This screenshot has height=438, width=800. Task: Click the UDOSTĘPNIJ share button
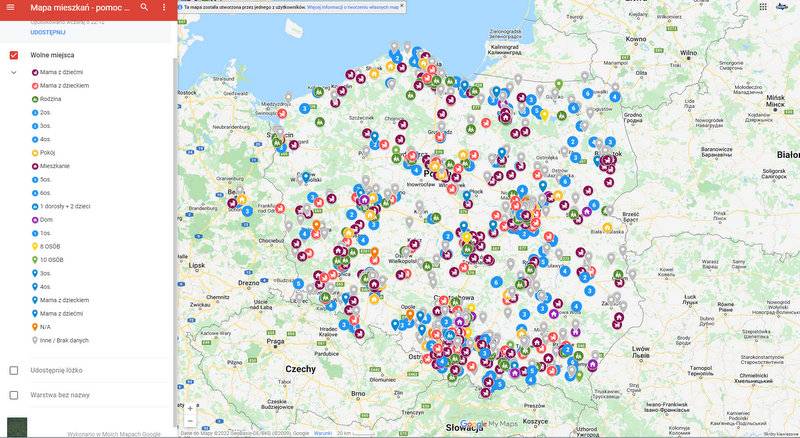click(48, 32)
